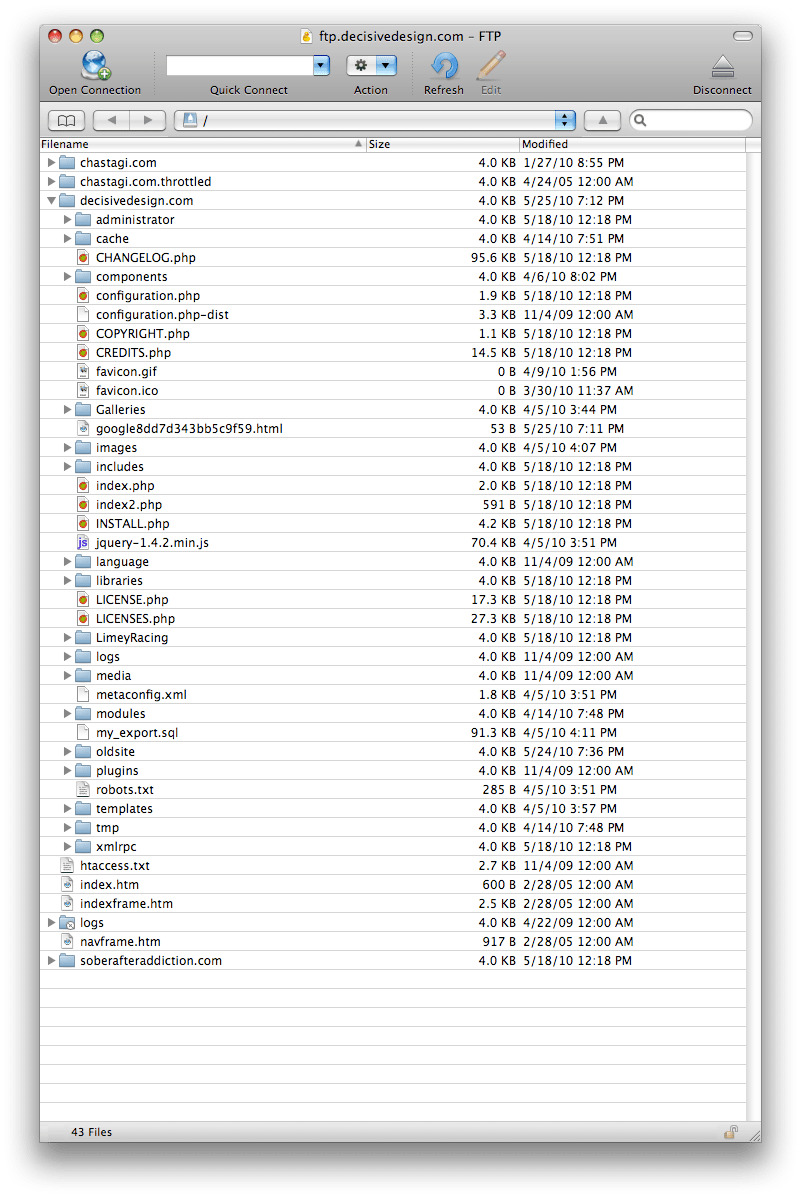Click the Open Connection globe icon

point(96,66)
